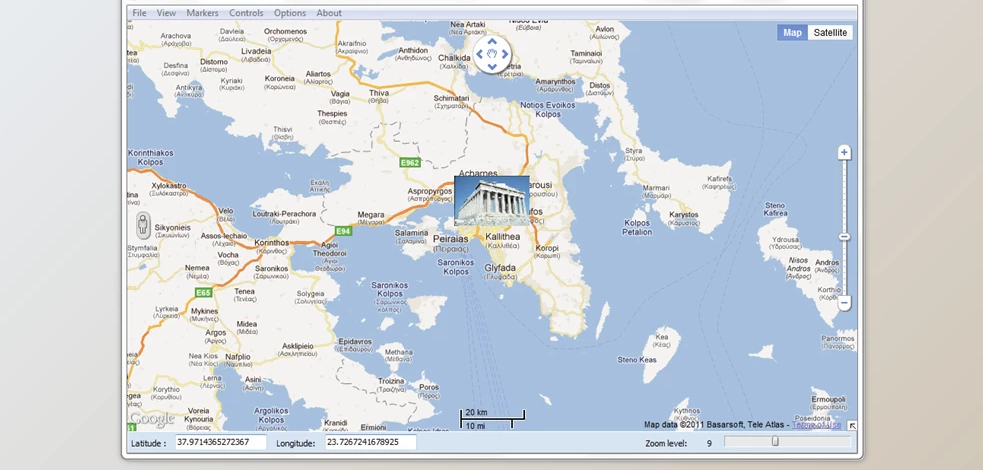Pan the map up with the arrow

(x=492, y=41)
